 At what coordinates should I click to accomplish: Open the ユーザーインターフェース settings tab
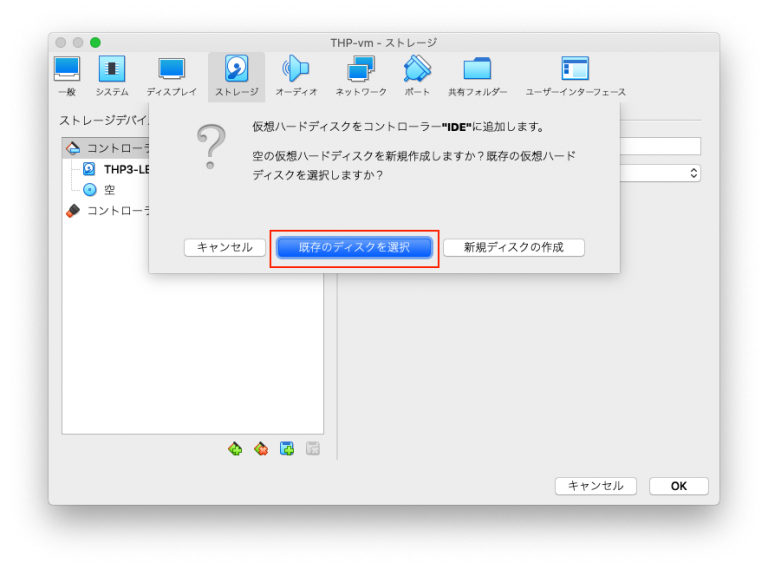tap(576, 76)
